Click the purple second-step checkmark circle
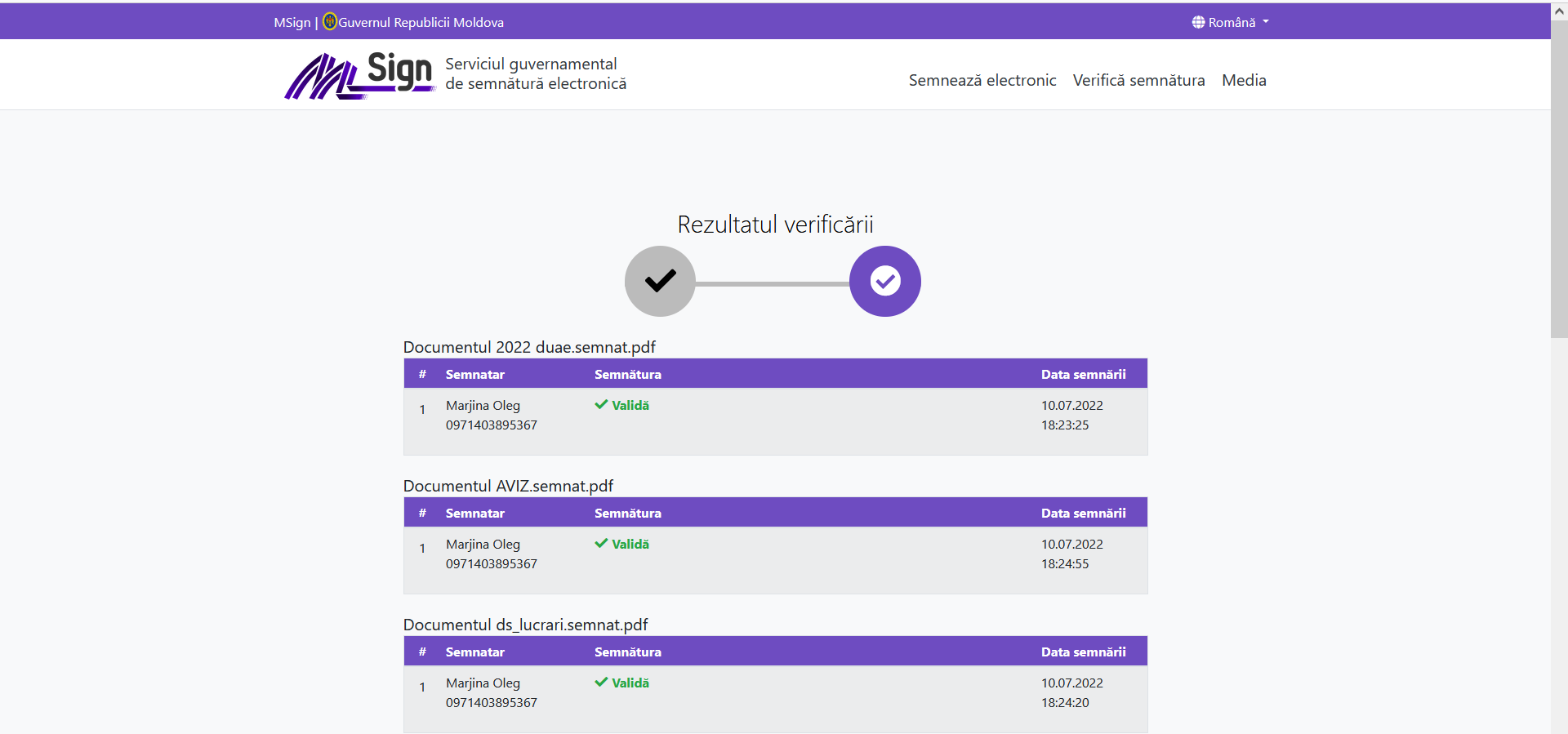The image size is (1568, 734). (x=884, y=281)
